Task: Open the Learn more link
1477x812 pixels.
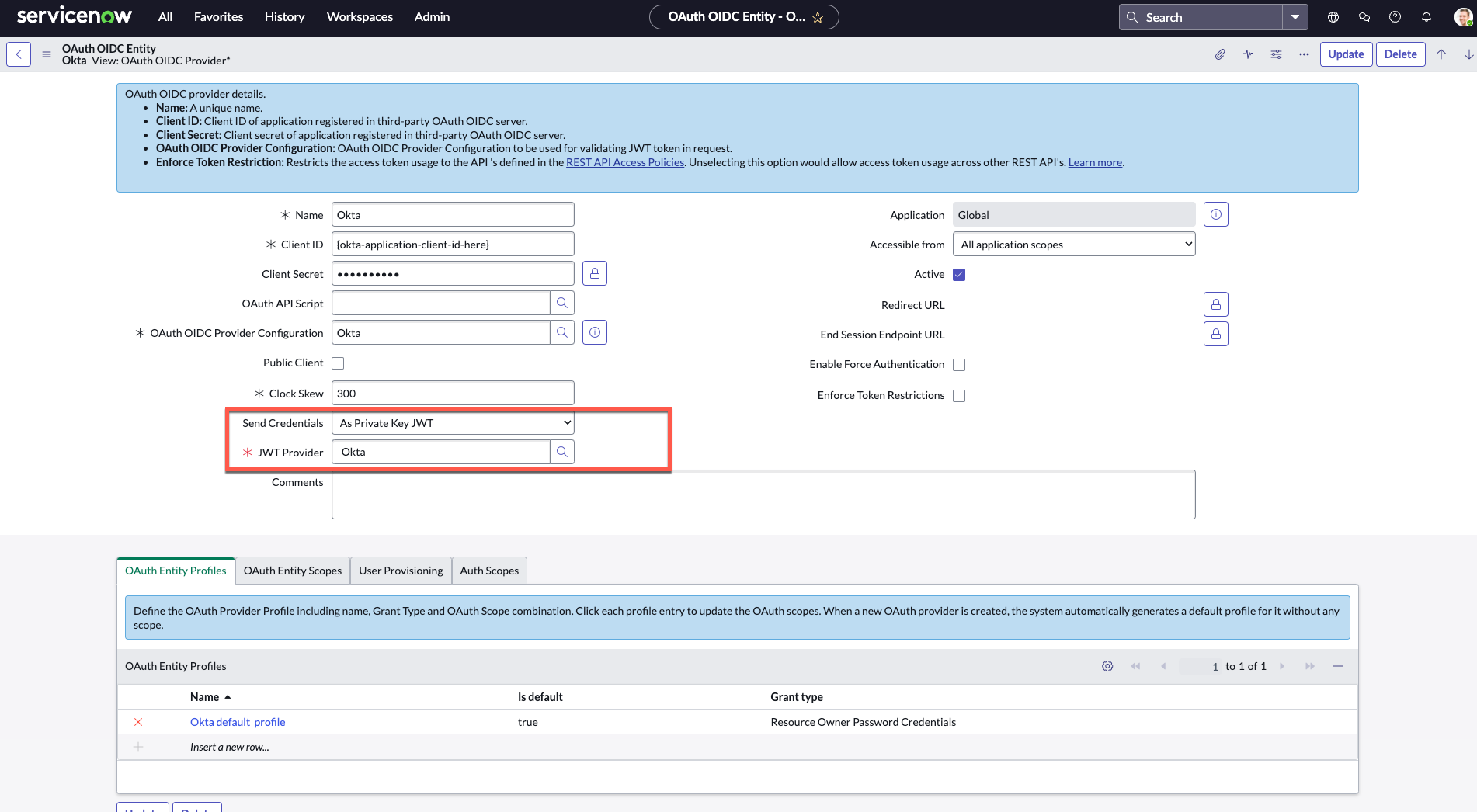Action: (1095, 162)
